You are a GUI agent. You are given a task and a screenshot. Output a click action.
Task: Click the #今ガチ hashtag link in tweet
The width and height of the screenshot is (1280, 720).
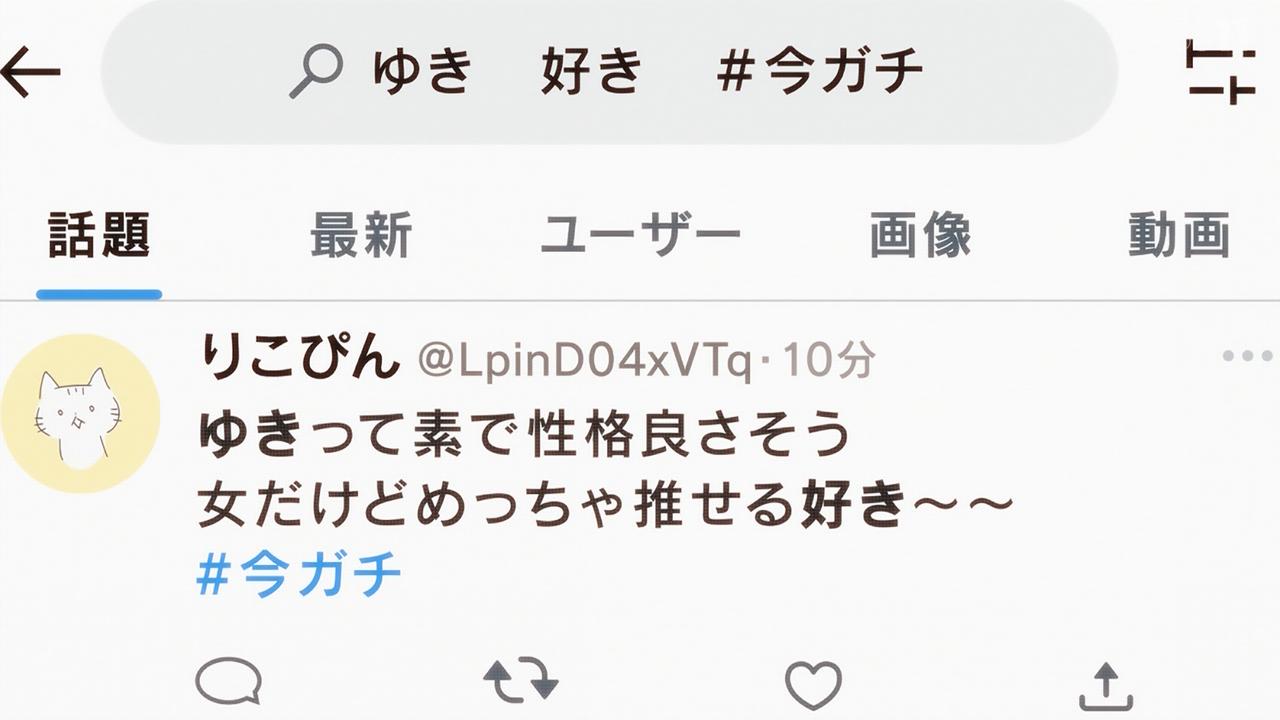[x=298, y=575]
